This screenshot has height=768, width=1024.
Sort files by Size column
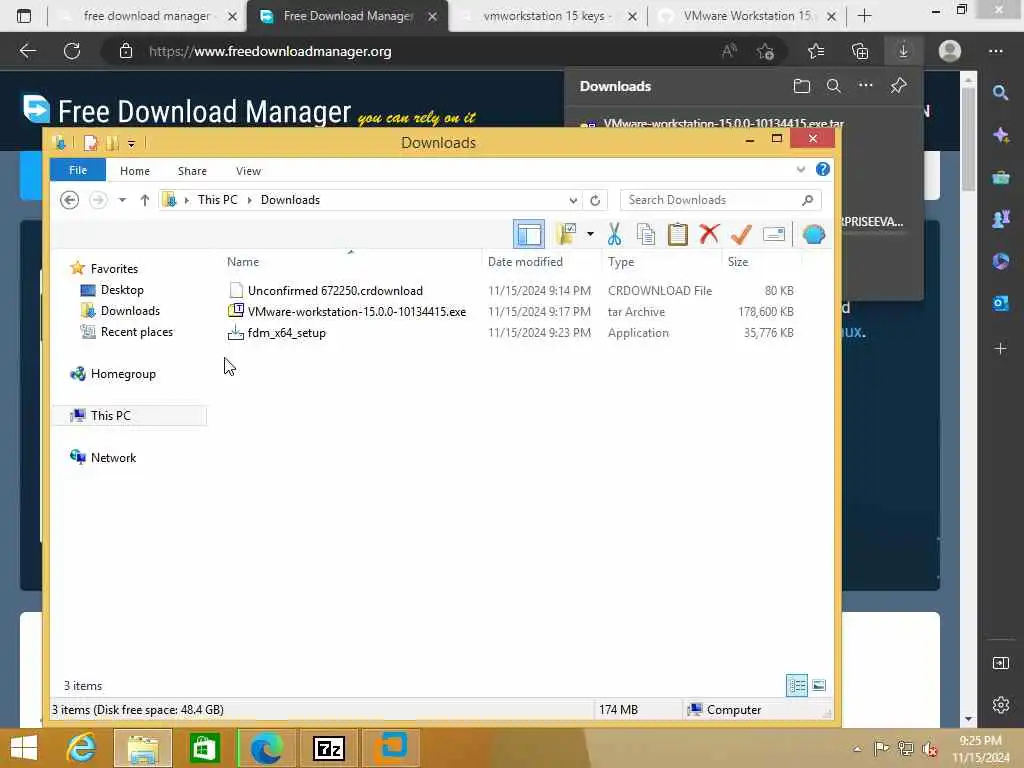pyautogui.click(x=738, y=262)
